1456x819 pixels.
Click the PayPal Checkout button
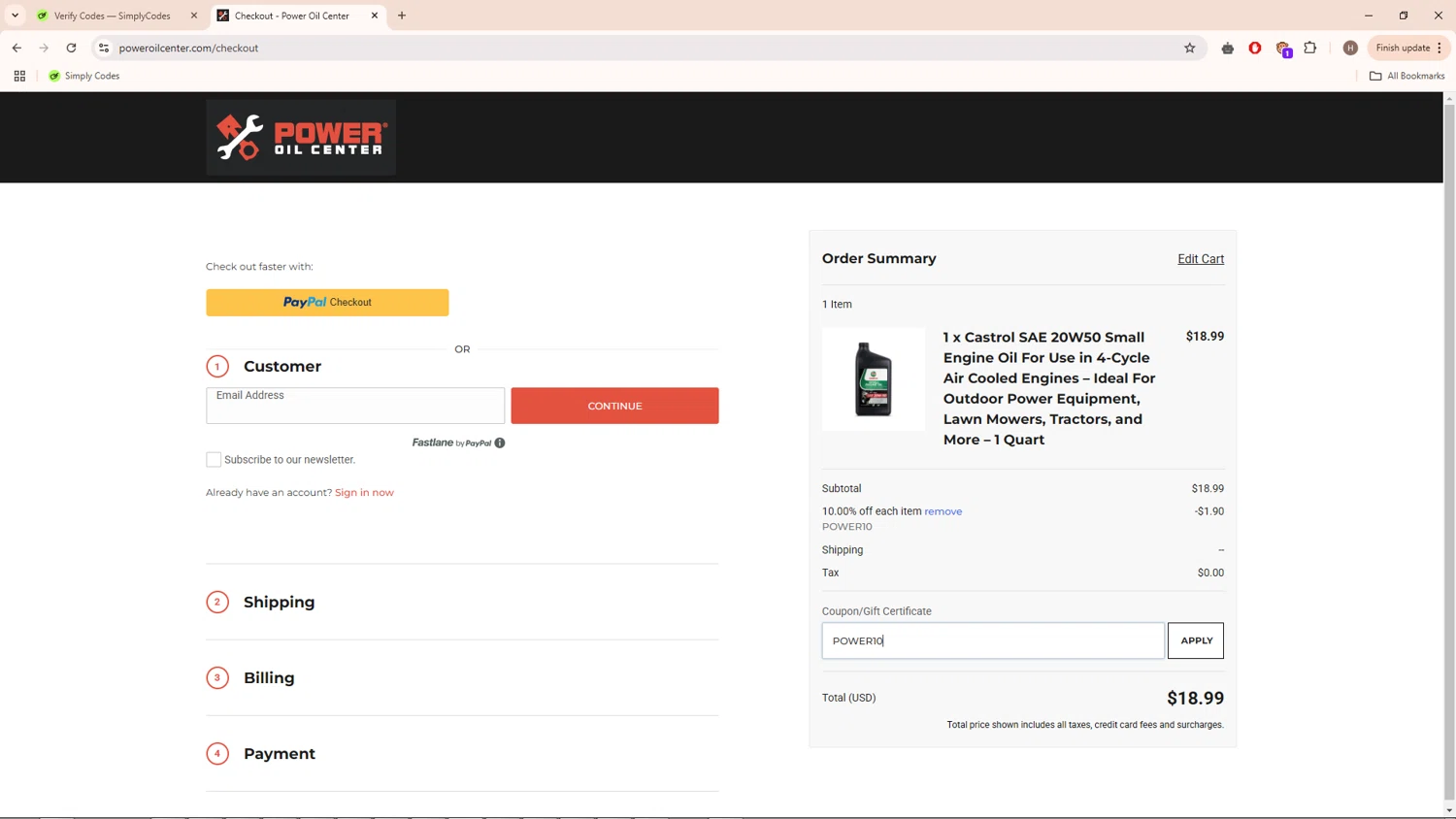tap(327, 302)
